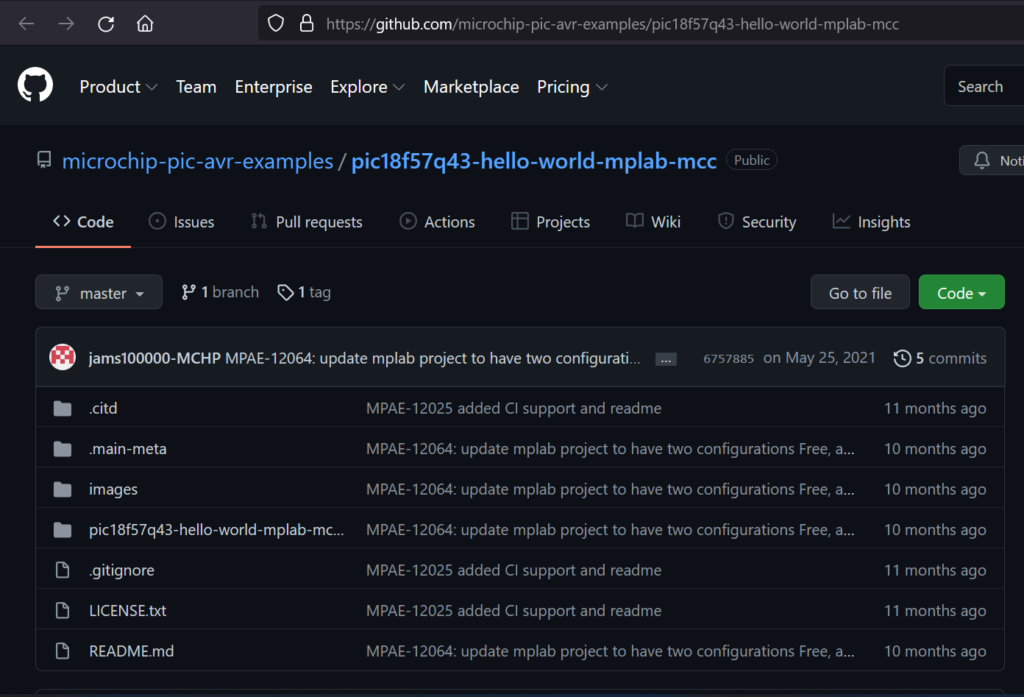1024x697 pixels.
Task: Open the .citd folder
Action: click(103, 408)
